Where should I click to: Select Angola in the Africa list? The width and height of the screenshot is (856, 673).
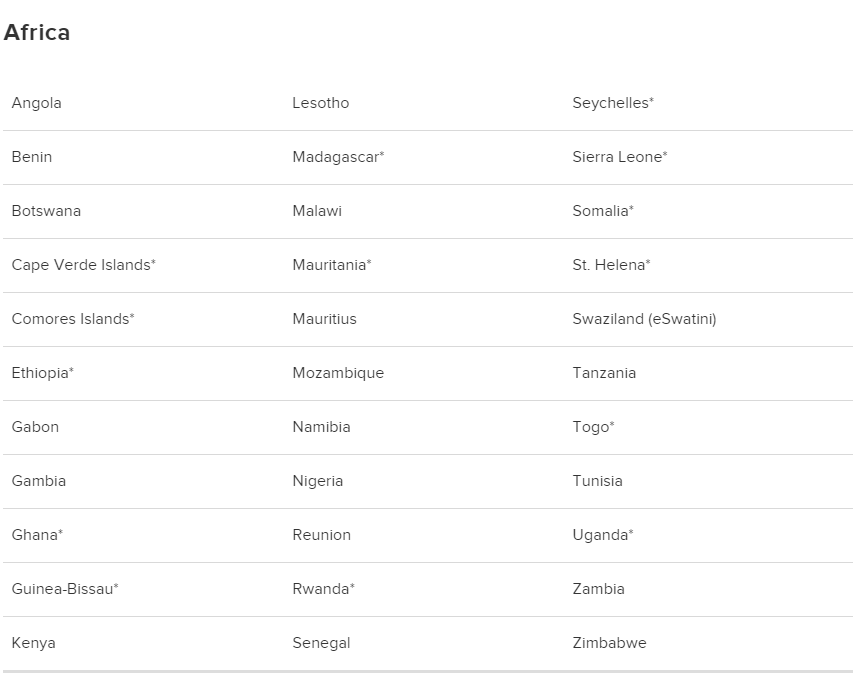point(37,103)
